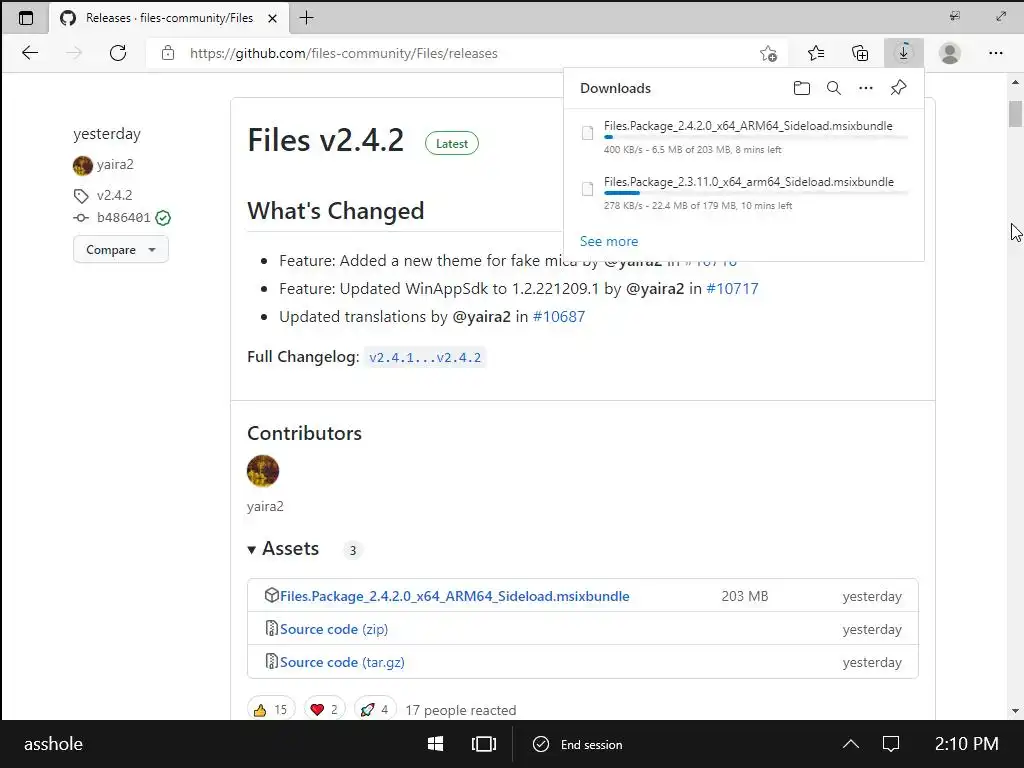The image size is (1024, 768).
Task: Open the Files v2.4.2 release title
Action: pyautogui.click(x=325, y=140)
